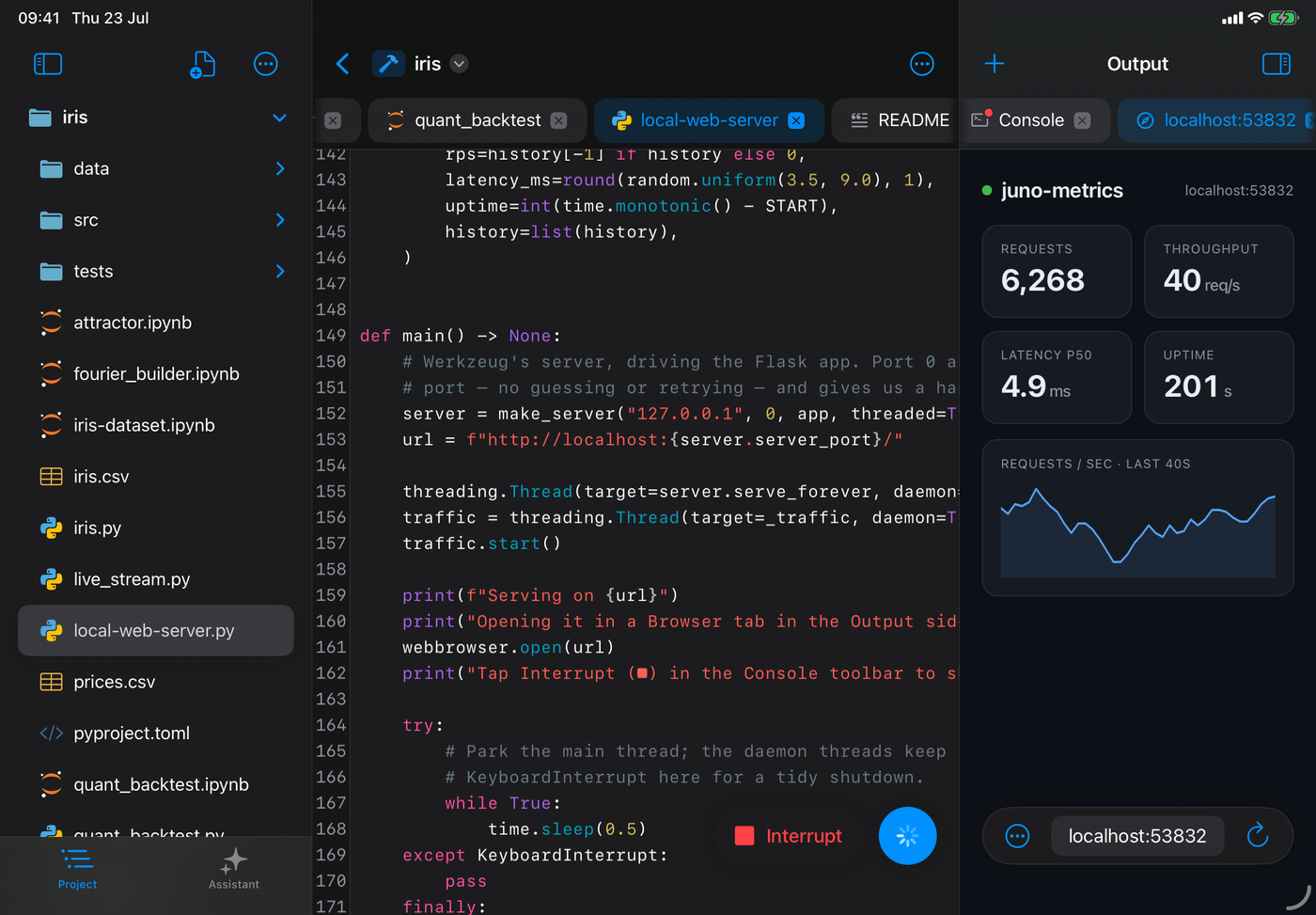Open fourier_builder.ipynb in the file list
The image size is (1316, 915).
pos(156,374)
